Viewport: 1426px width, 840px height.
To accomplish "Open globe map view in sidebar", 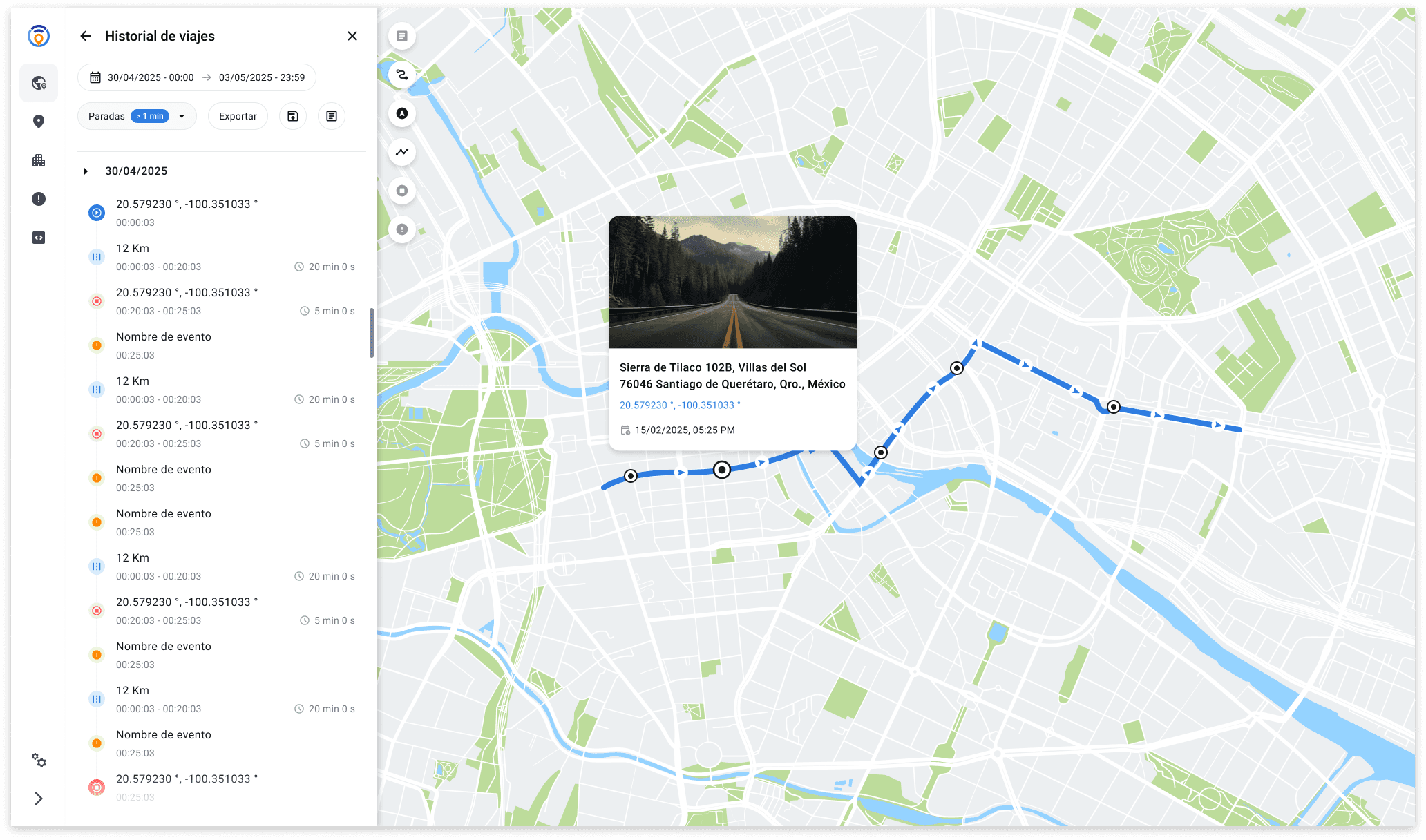I will [x=39, y=84].
